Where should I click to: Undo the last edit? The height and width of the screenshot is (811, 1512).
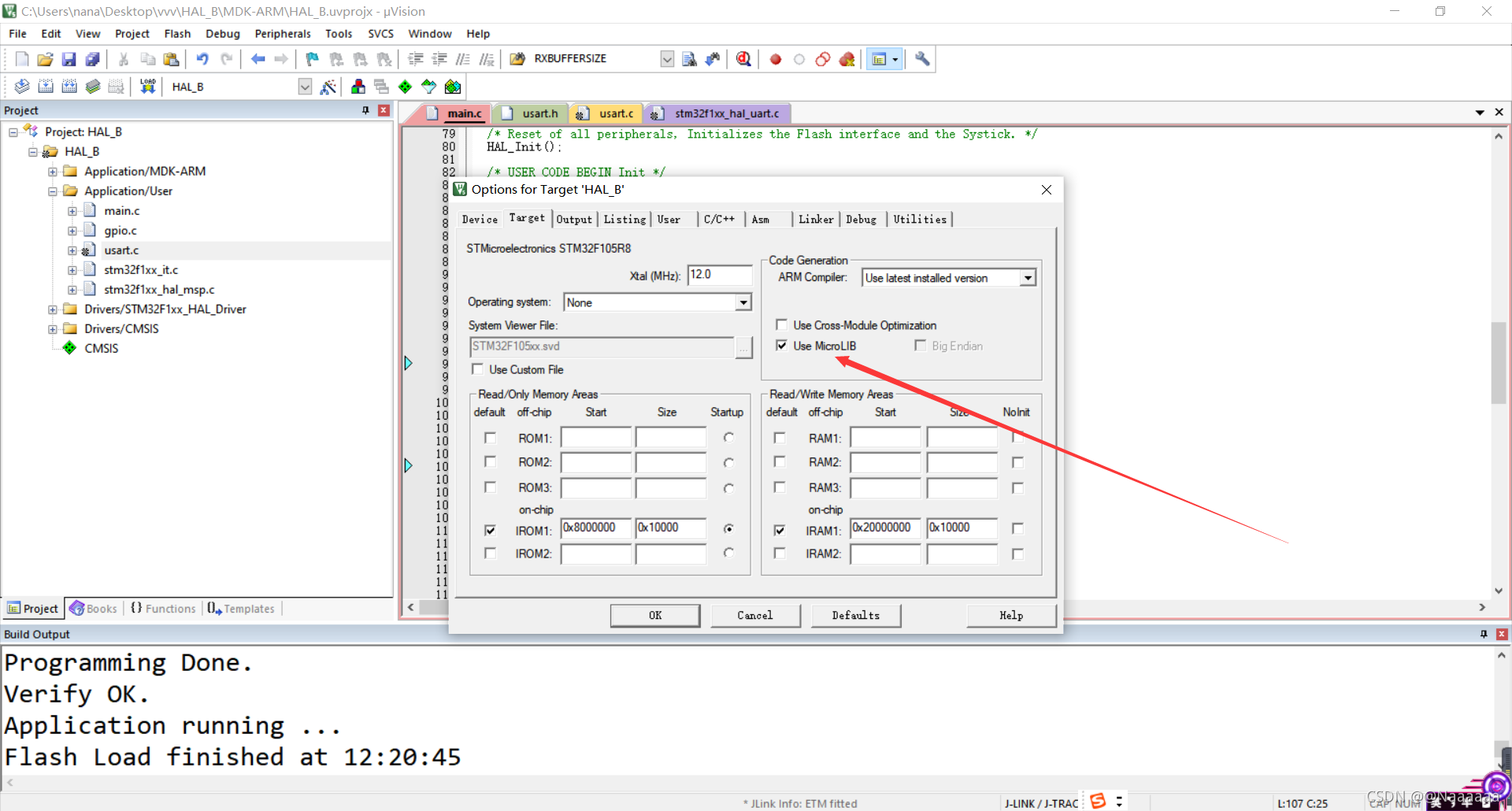(202, 59)
